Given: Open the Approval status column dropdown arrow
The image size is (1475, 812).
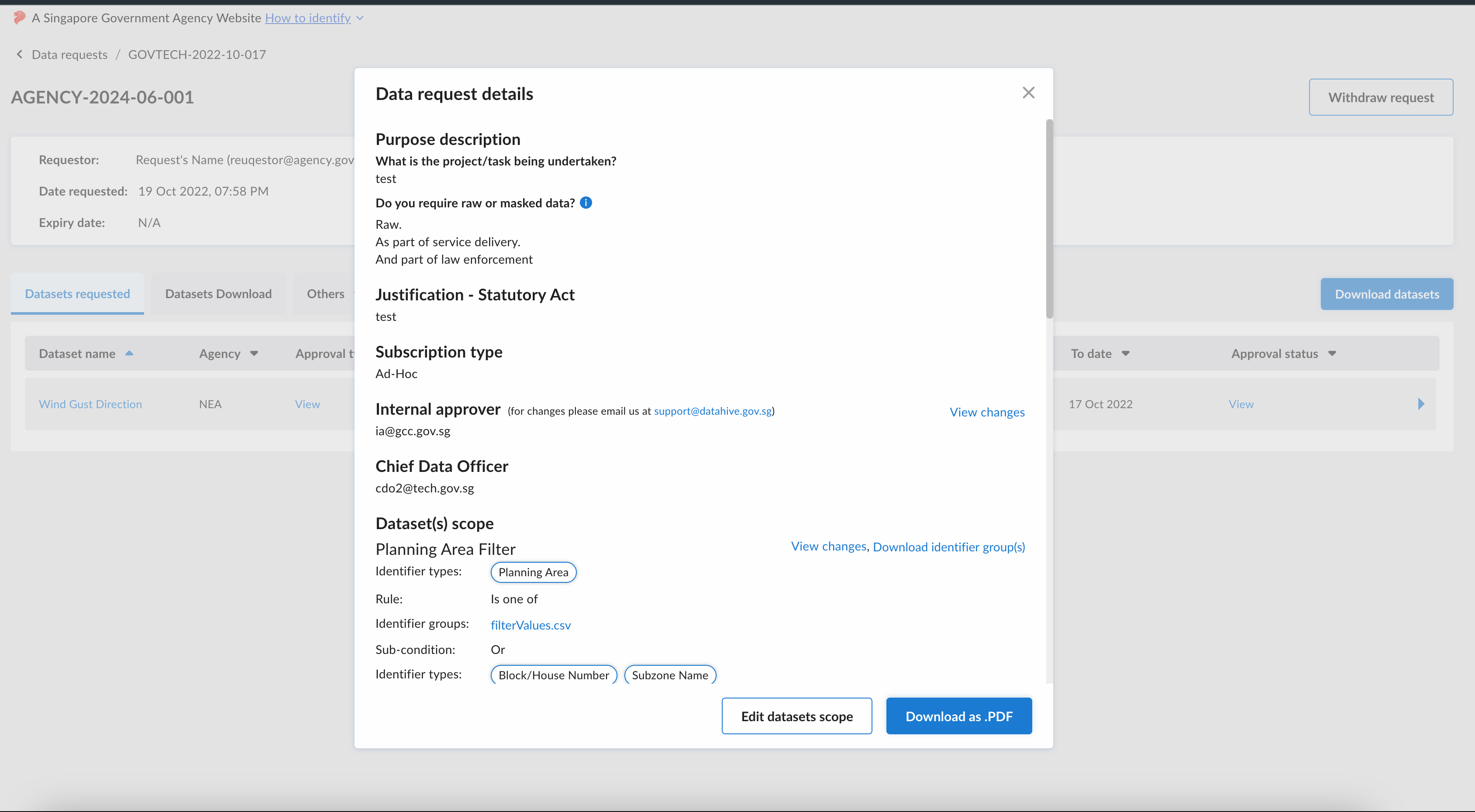Looking at the screenshot, I should pyautogui.click(x=1332, y=353).
